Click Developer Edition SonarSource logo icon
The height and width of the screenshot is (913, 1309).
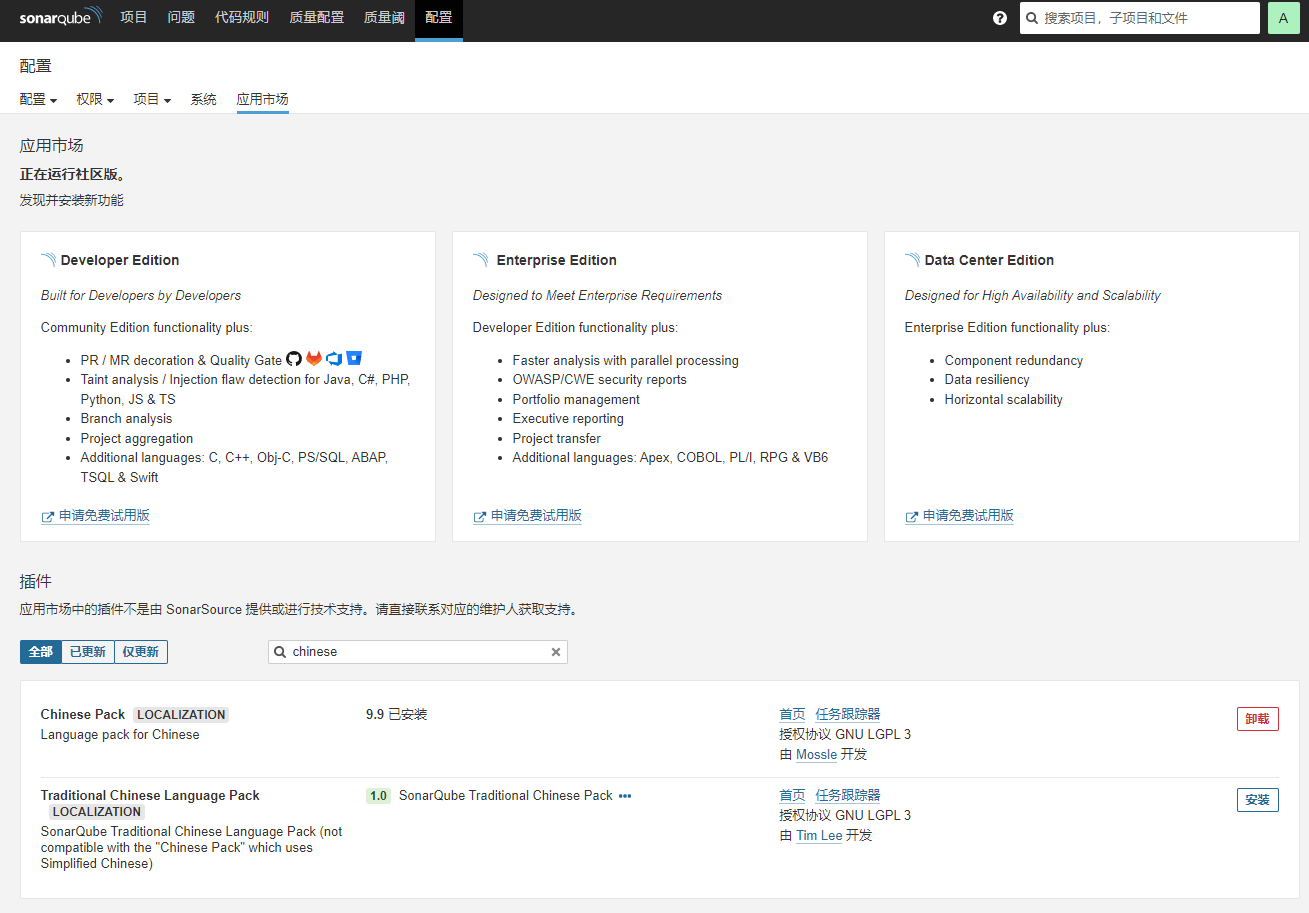[x=48, y=260]
